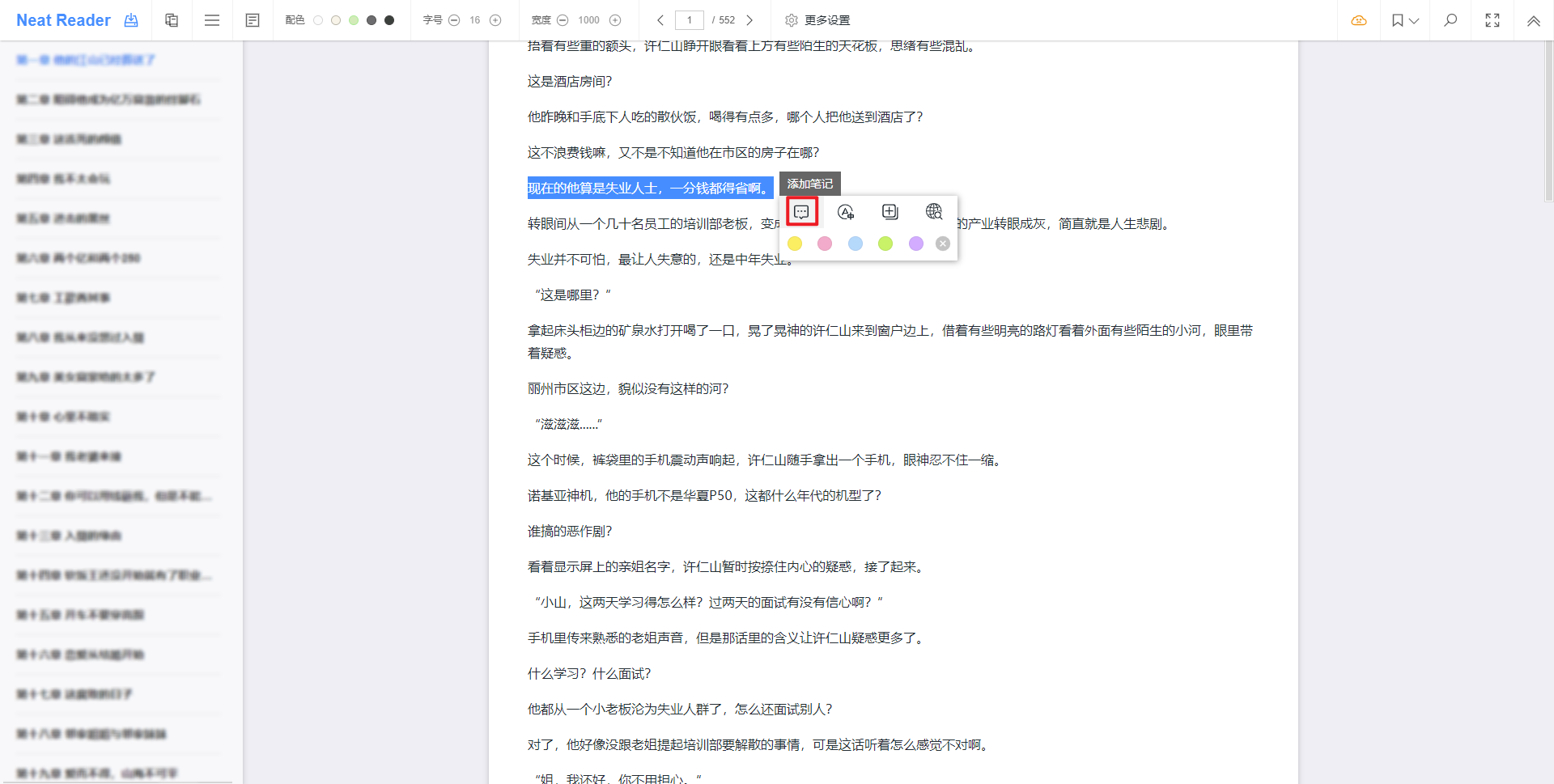
Task: Go to next page with the right arrow
Action: (749, 20)
